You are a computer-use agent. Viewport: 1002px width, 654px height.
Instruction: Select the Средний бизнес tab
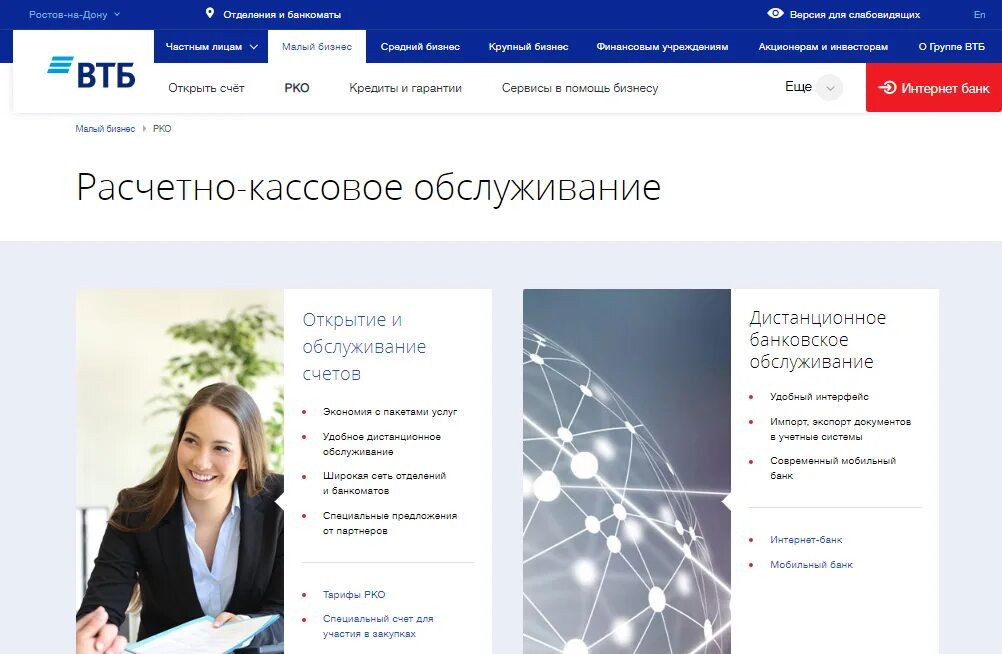click(420, 47)
